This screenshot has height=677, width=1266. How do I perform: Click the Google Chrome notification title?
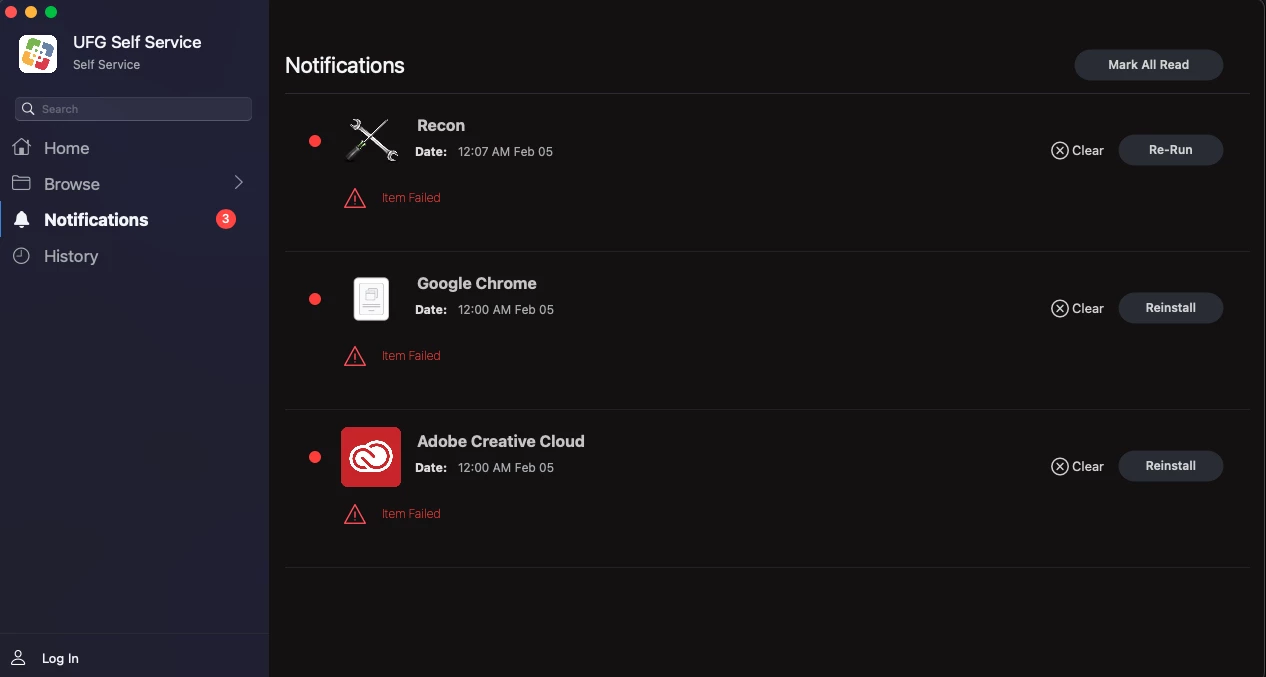477,284
